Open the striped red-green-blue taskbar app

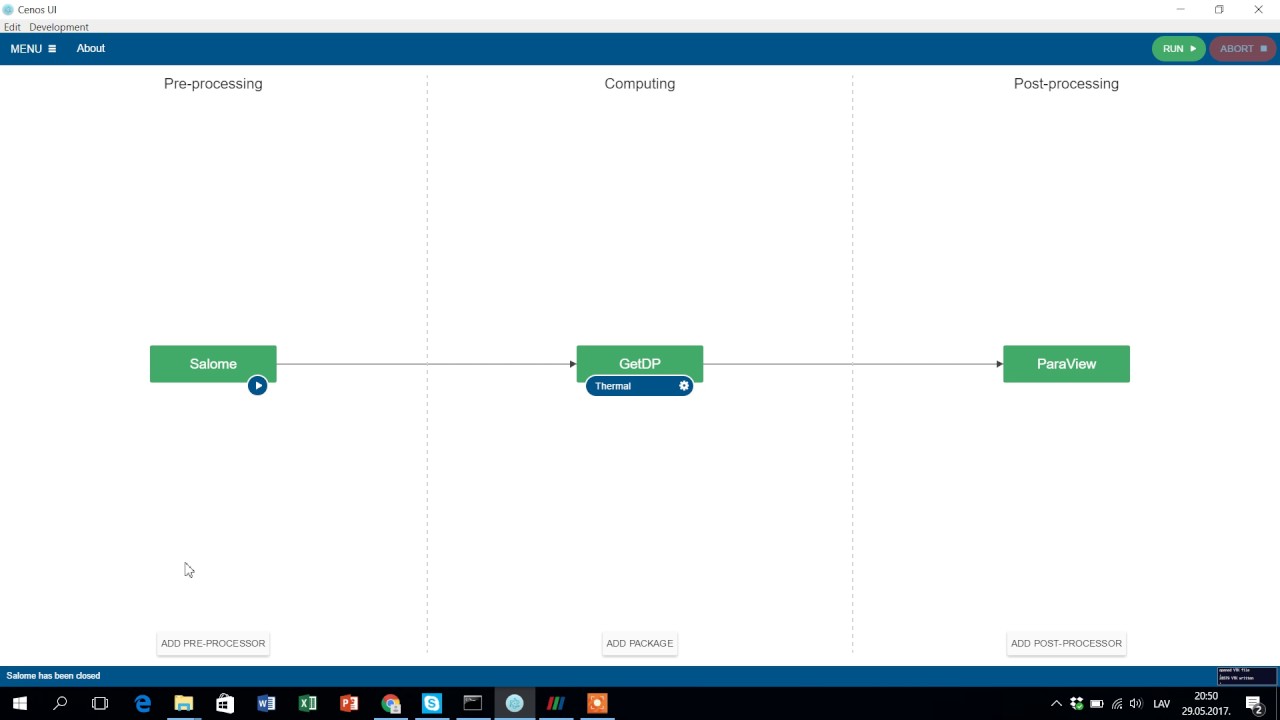[x=555, y=703]
